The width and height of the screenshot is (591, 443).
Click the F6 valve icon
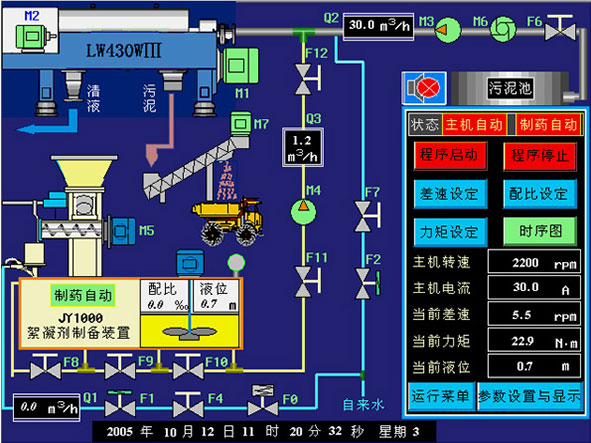pyautogui.click(x=560, y=28)
